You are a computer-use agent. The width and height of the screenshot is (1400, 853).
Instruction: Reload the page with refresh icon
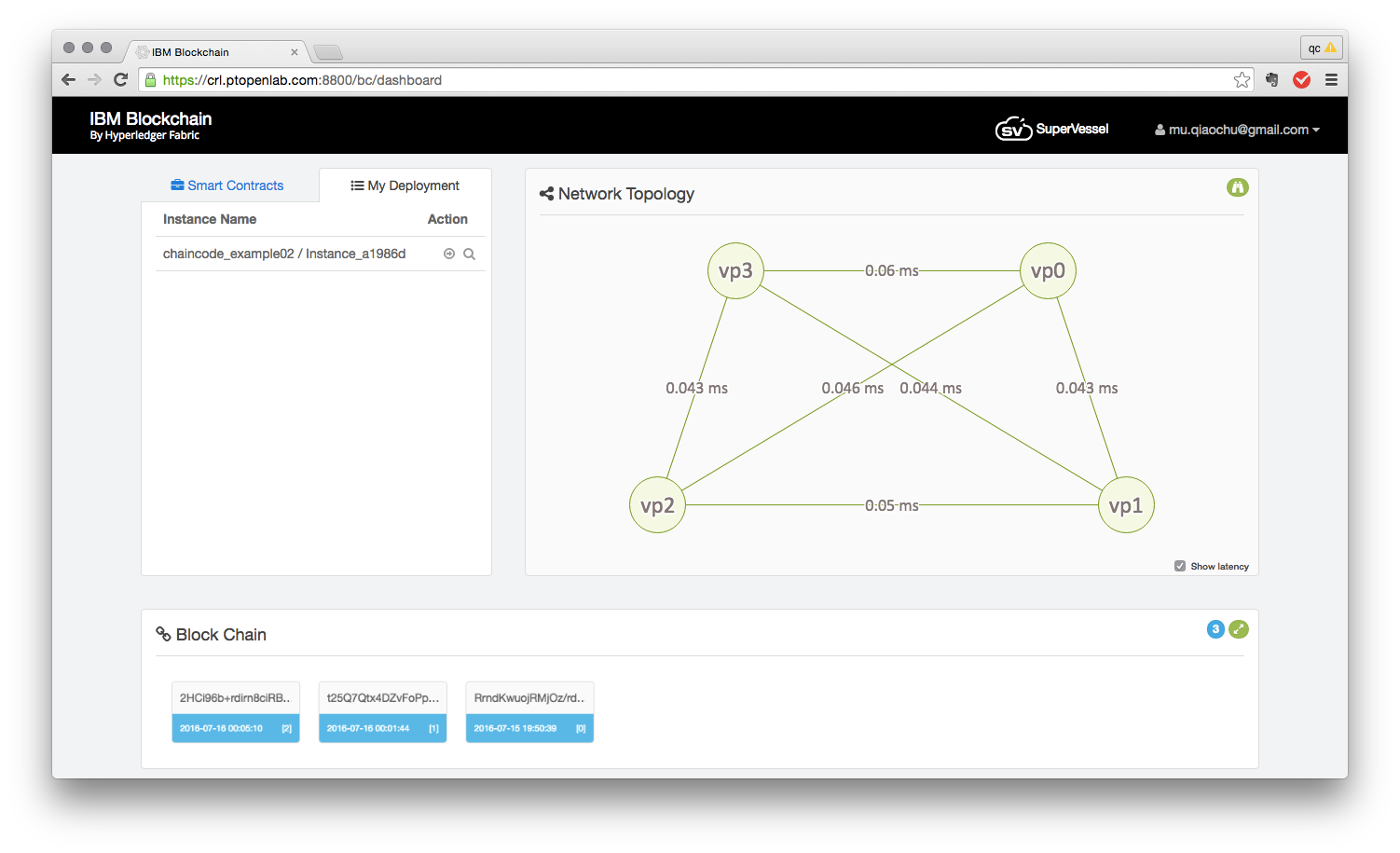[120, 80]
